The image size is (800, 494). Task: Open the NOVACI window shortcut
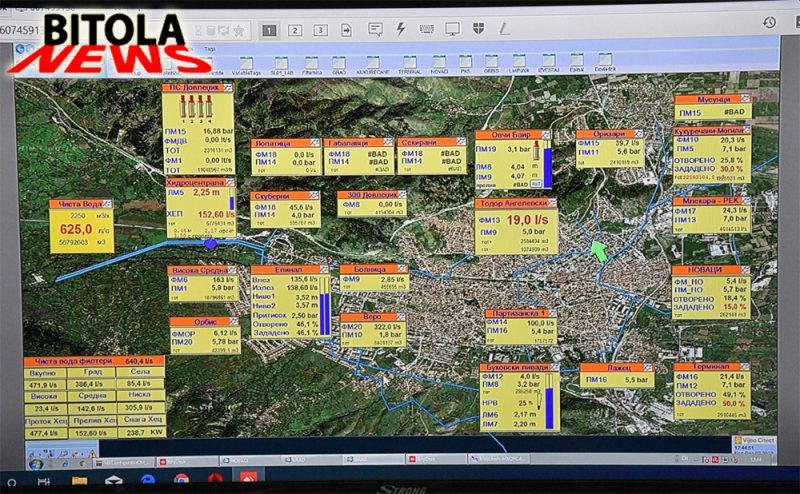pos(439,65)
